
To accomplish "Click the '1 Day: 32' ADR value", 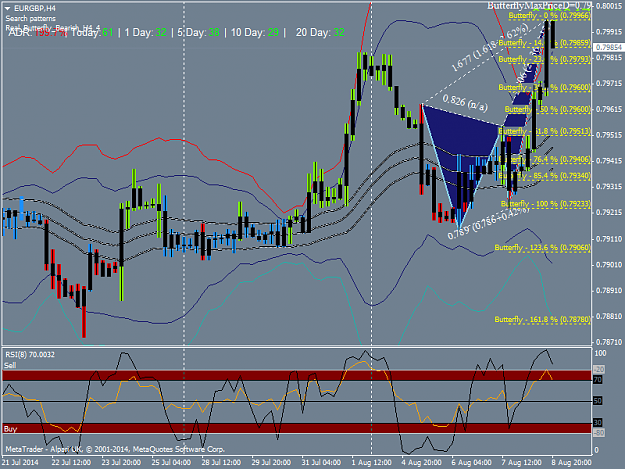I will (145, 32).
